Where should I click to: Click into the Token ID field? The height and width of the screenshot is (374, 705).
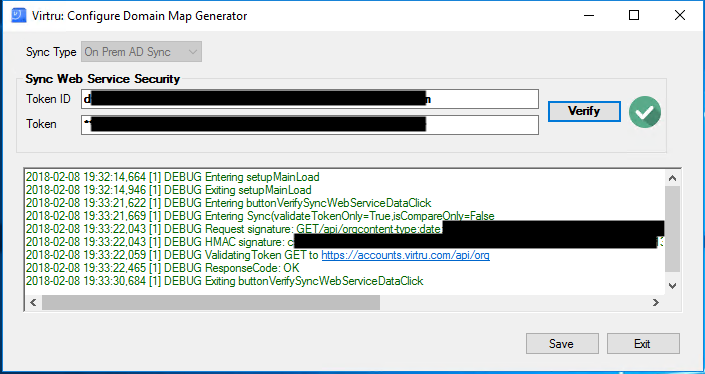coord(310,99)
